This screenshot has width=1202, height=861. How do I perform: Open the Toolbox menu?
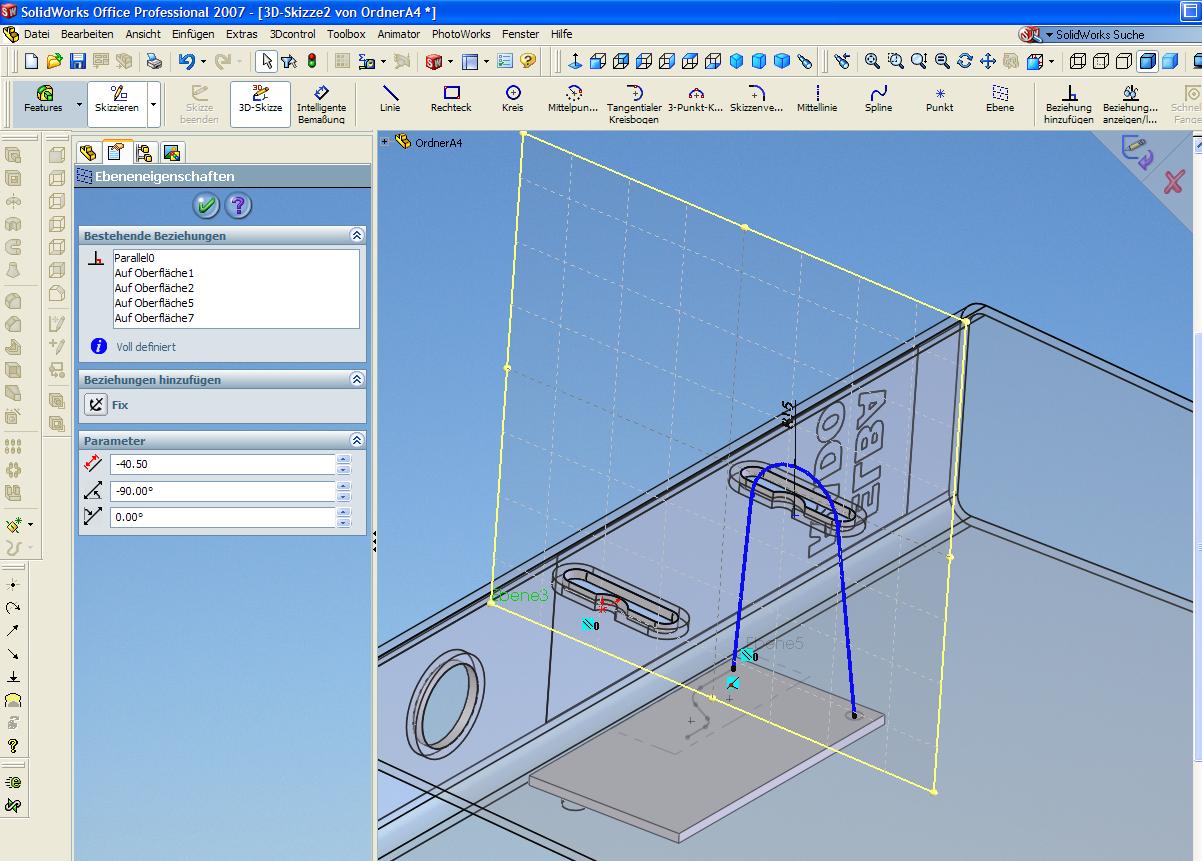pyautogui.click(x=346, y=34)
